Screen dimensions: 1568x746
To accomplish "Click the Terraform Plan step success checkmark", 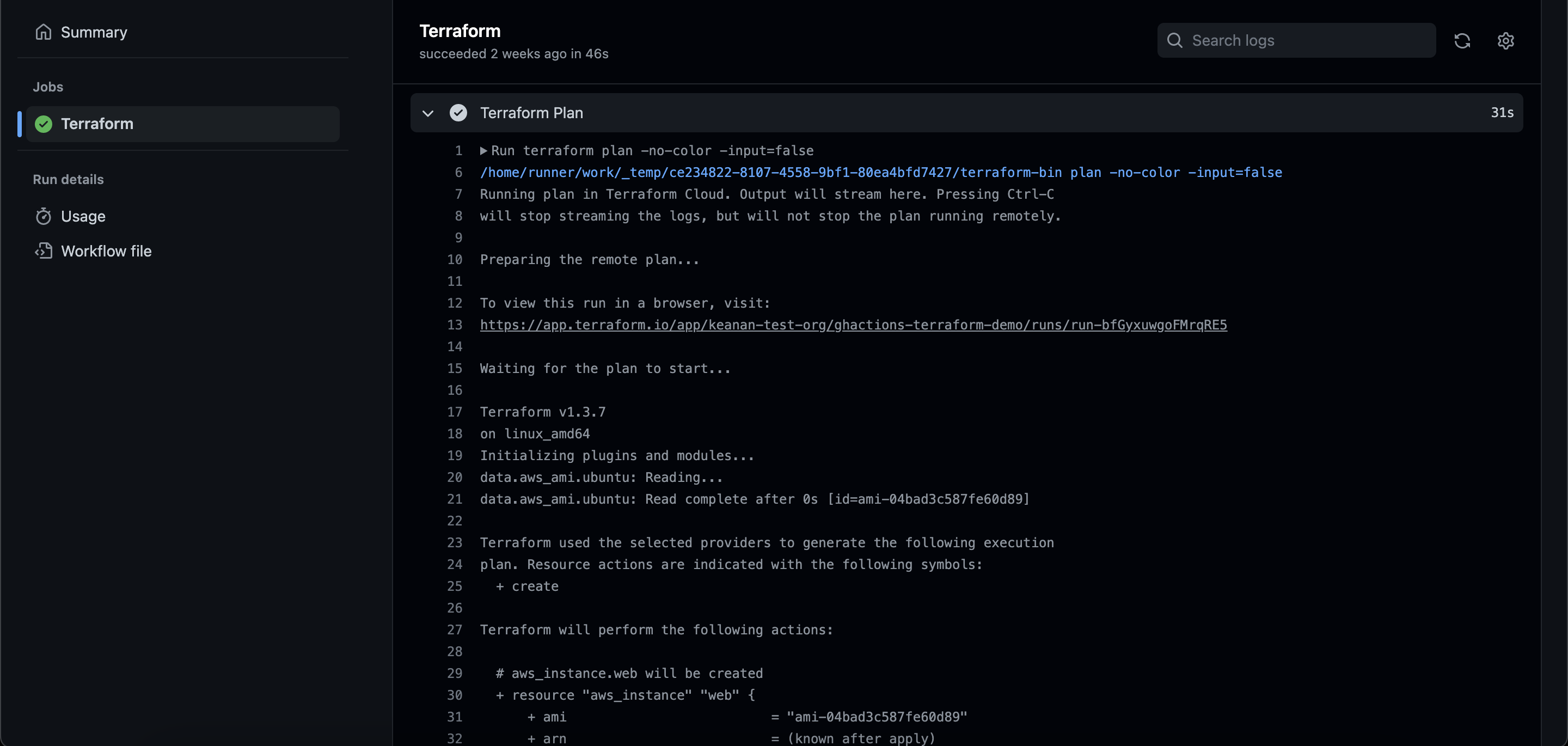I will (x=458, y=113).
